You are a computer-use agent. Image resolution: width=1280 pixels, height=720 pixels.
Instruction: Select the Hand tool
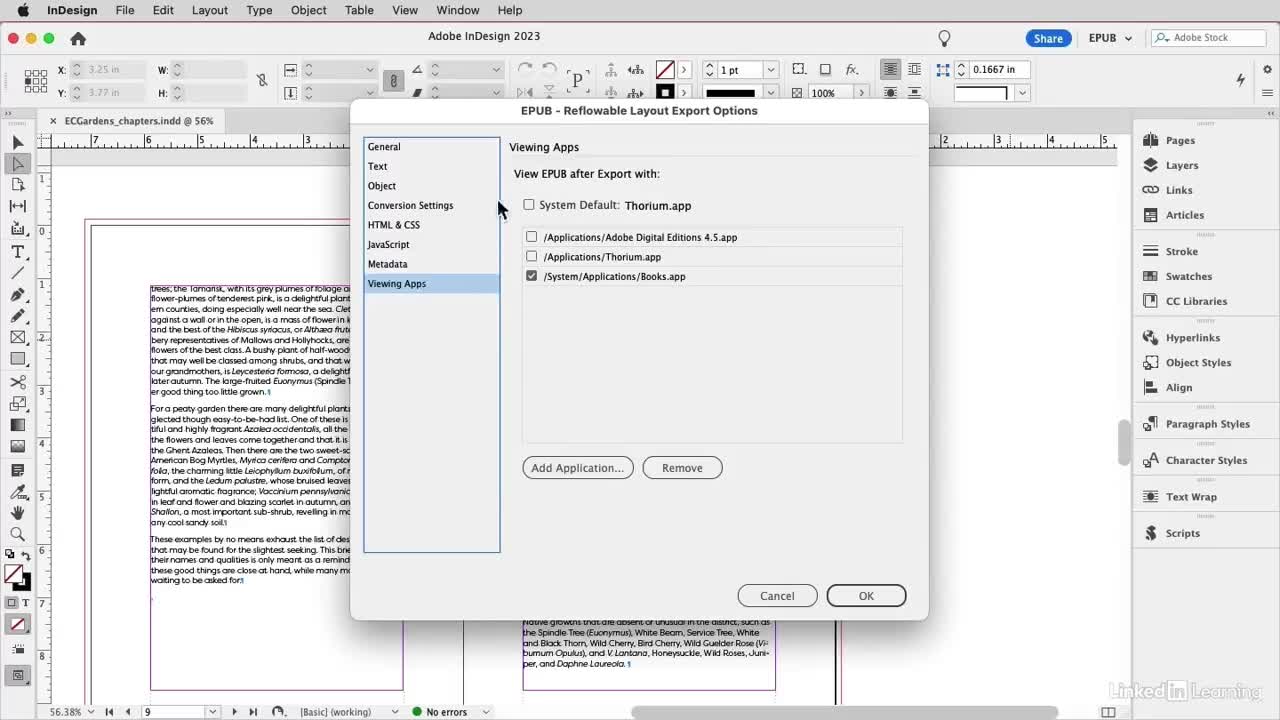click(x=17, y=513)
